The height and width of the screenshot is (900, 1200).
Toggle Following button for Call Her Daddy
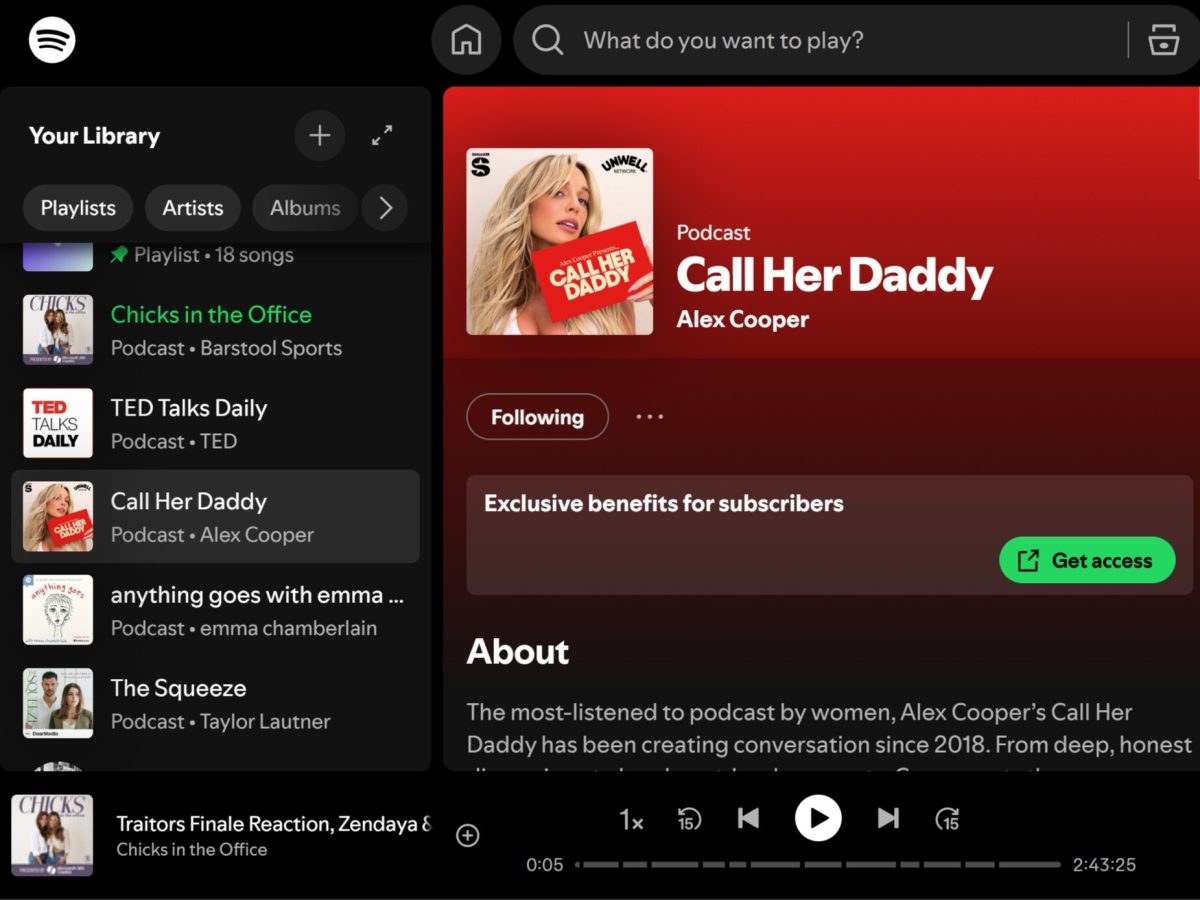(537, 417)
